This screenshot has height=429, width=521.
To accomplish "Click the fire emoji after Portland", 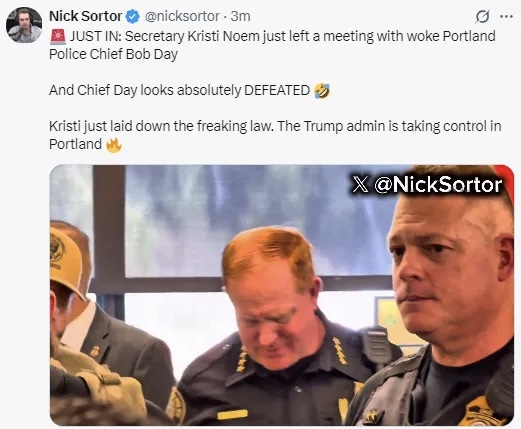I will pos(114,145).
